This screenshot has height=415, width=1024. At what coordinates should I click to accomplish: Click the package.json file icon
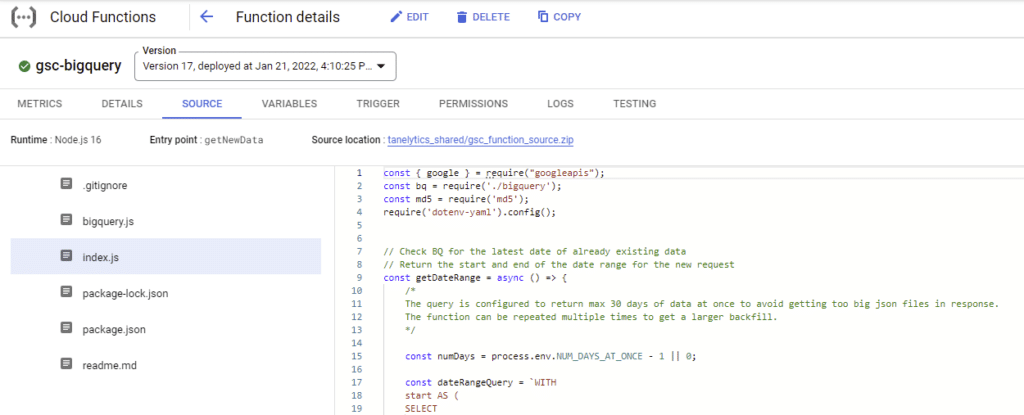[x=66, y=328]
